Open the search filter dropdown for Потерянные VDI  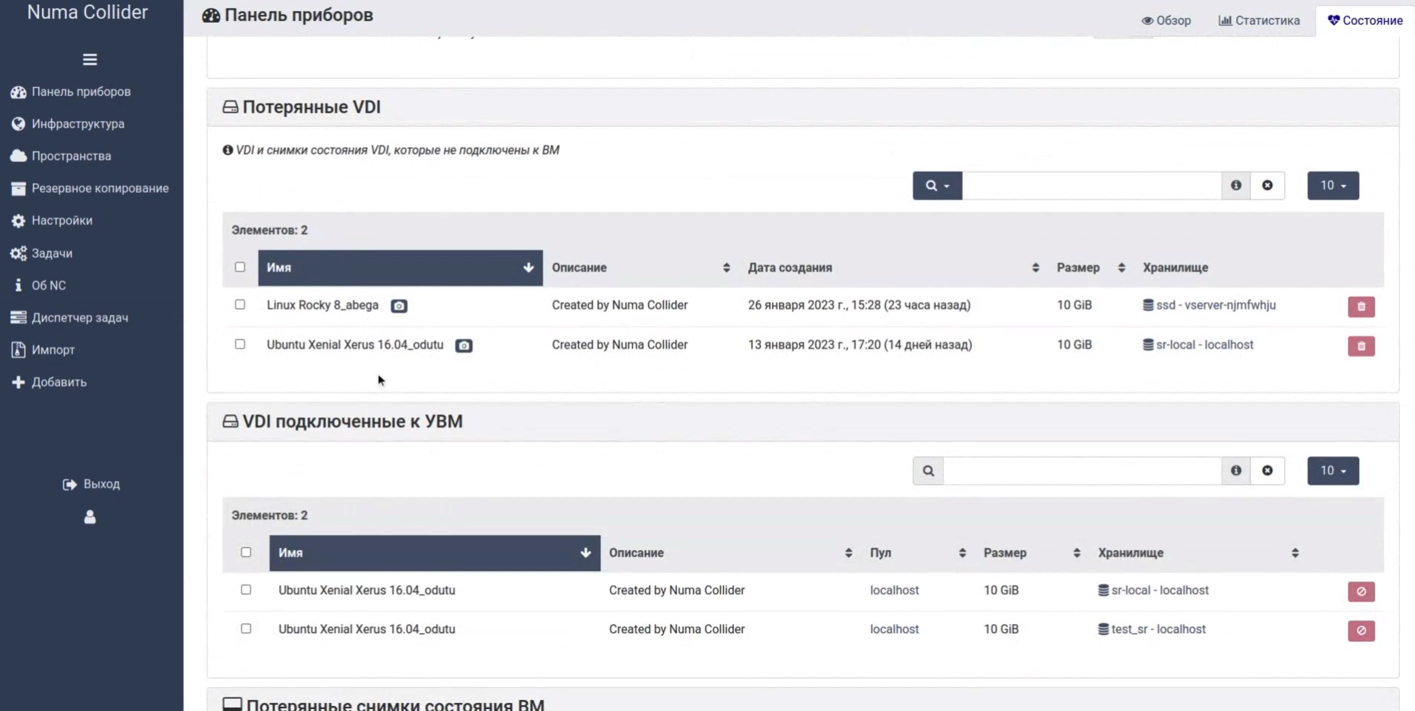[x=937, y=185]
